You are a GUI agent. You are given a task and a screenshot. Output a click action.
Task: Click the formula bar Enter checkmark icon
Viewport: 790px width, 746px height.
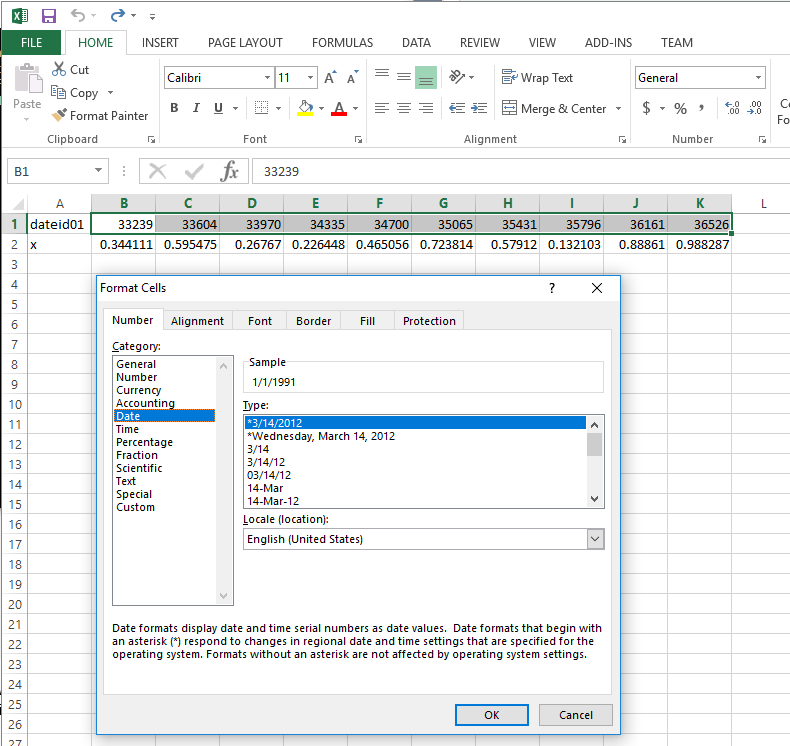[x=194, y=172]
